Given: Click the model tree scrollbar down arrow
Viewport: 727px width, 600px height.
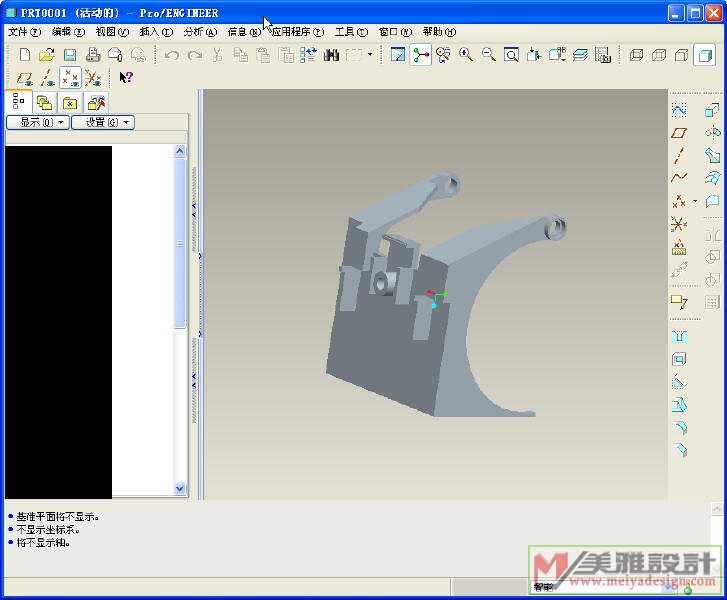Looking at the screenshot, I should [x=180, y=489].
